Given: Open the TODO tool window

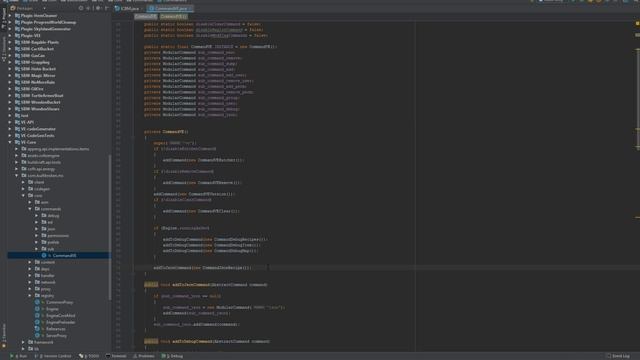Looking at the screenshot, I should tap(89, 356).
